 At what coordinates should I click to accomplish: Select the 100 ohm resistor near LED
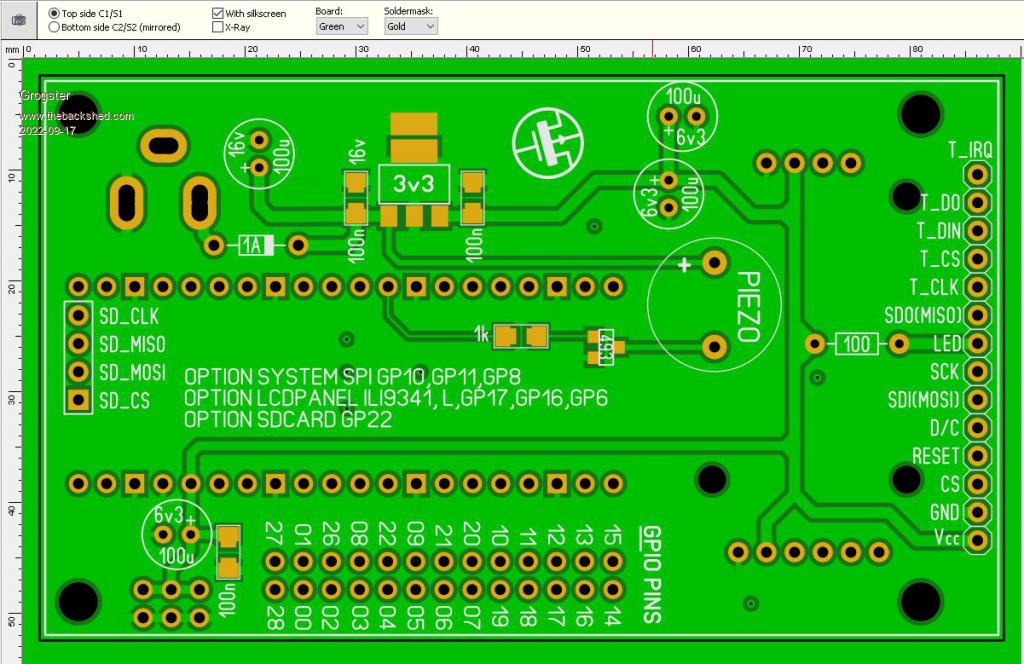tap(857, 344)
